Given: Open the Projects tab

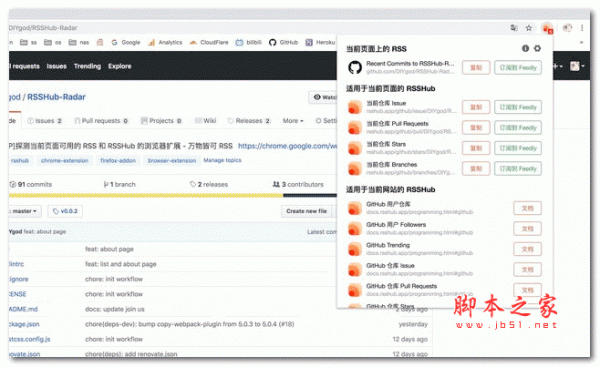Looking at the screenshot, I should pos(161,121).
